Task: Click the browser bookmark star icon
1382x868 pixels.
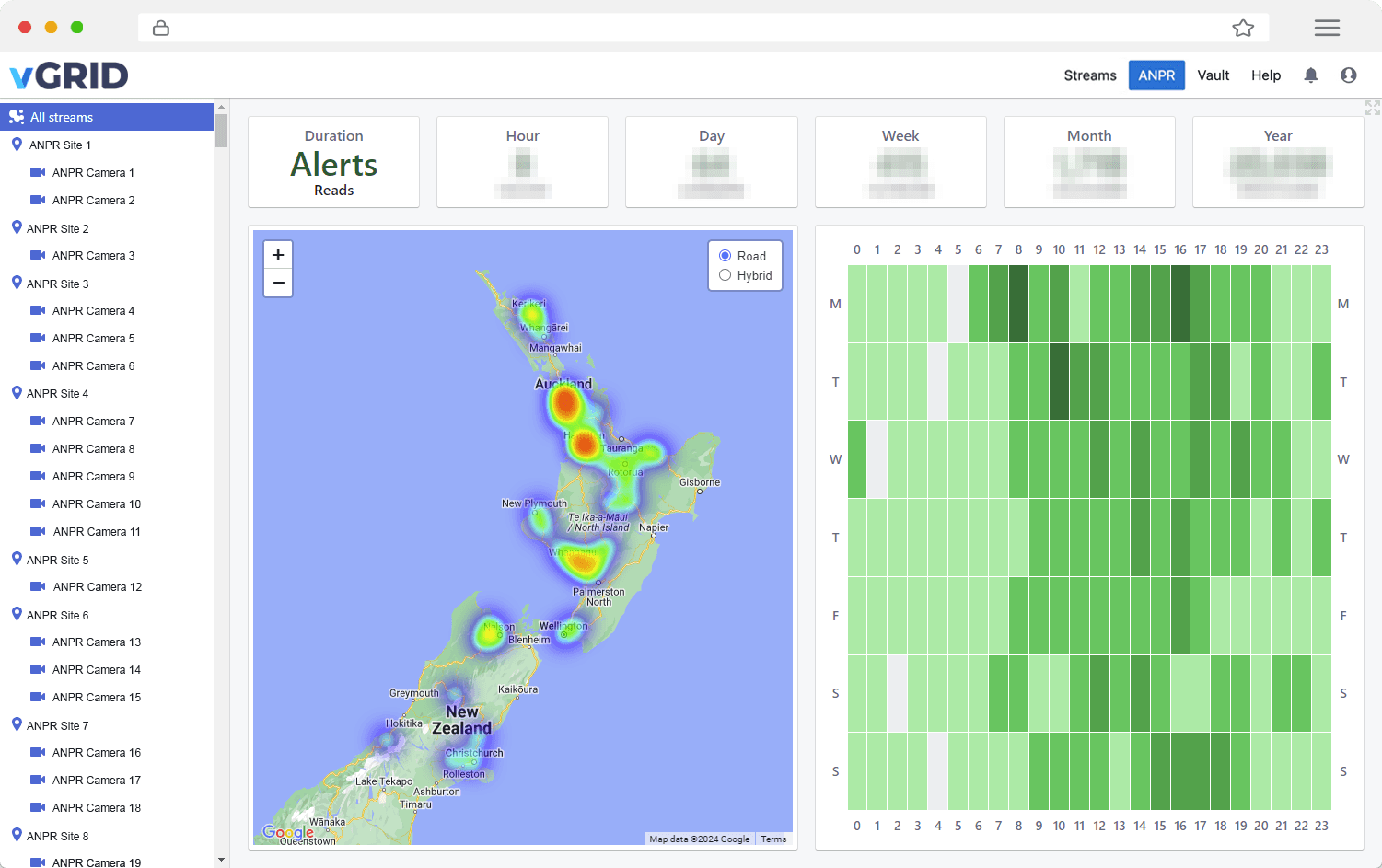Action: click(1243, 28)
